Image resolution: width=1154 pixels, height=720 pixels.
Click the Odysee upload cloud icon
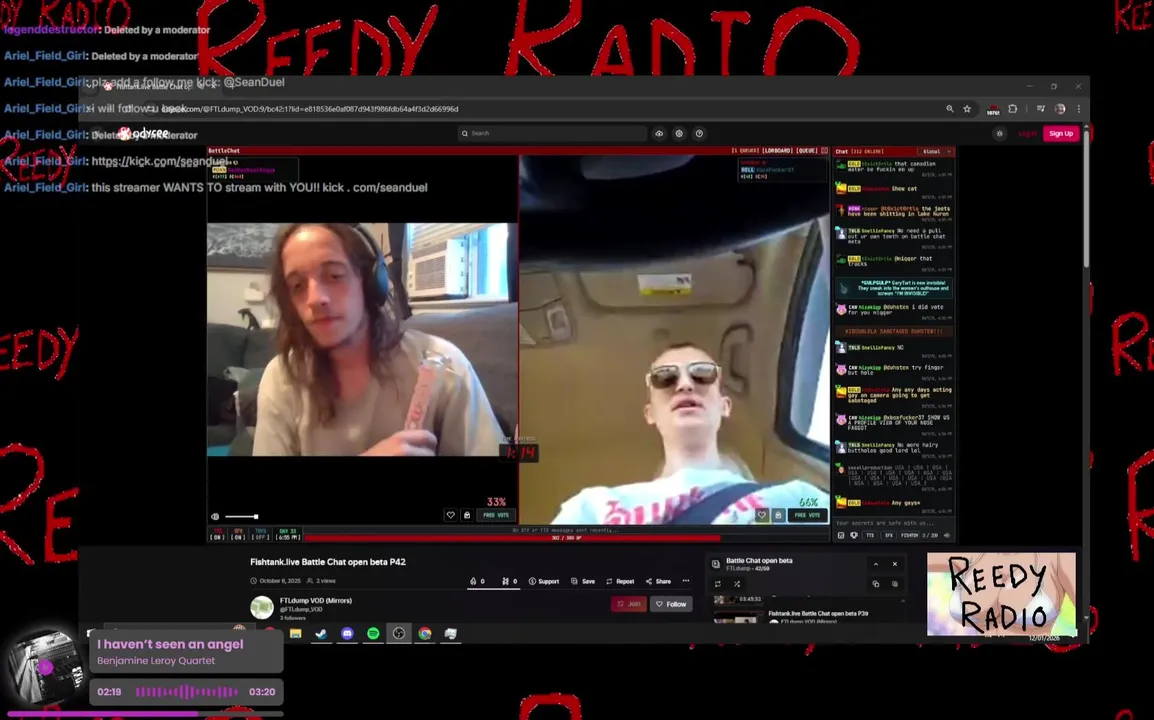(659, 133)
